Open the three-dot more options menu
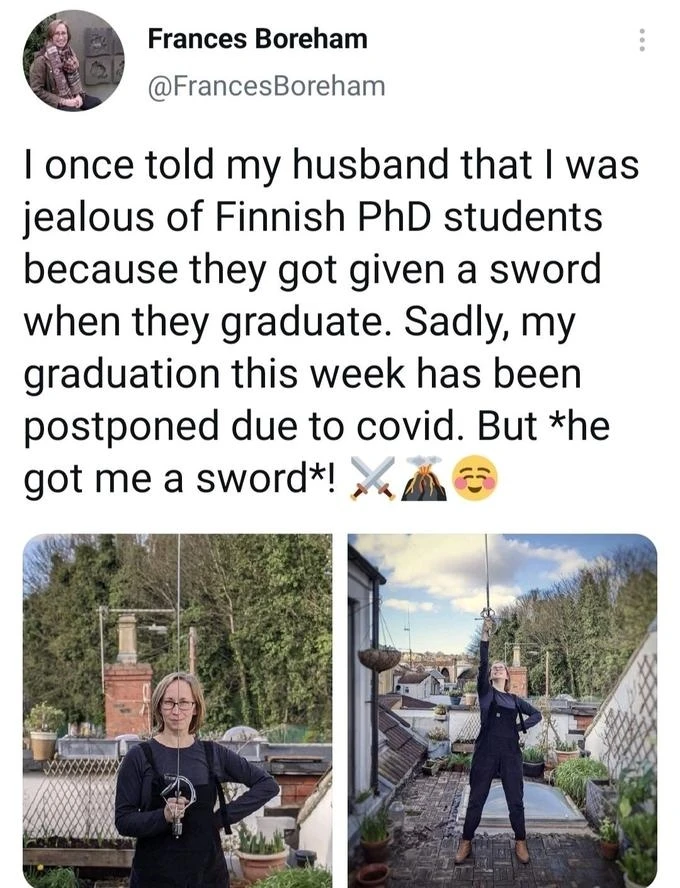The width and height of the screenshot is (680, 888). (641, 40)
